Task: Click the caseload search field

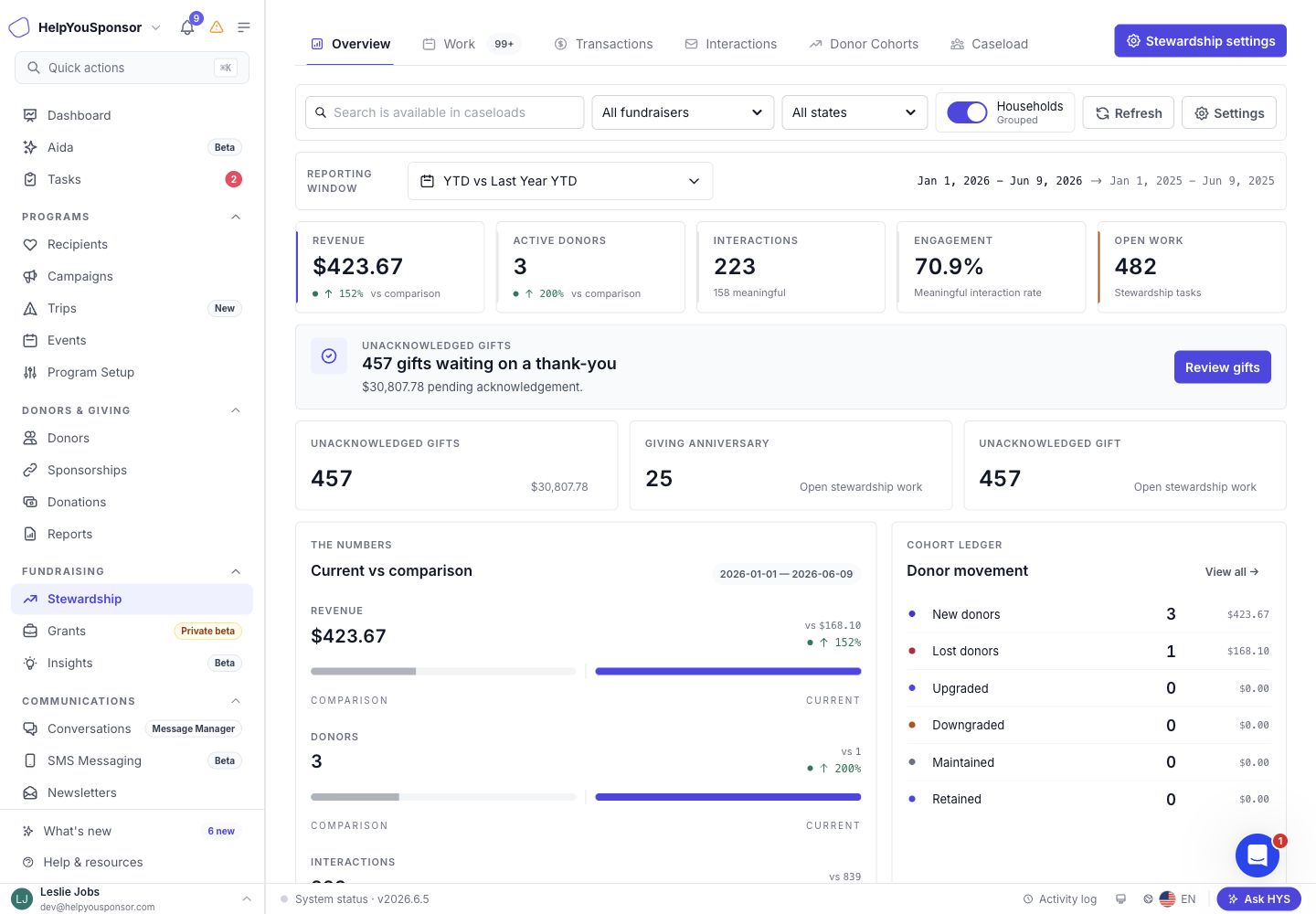Action: point(444,112)
